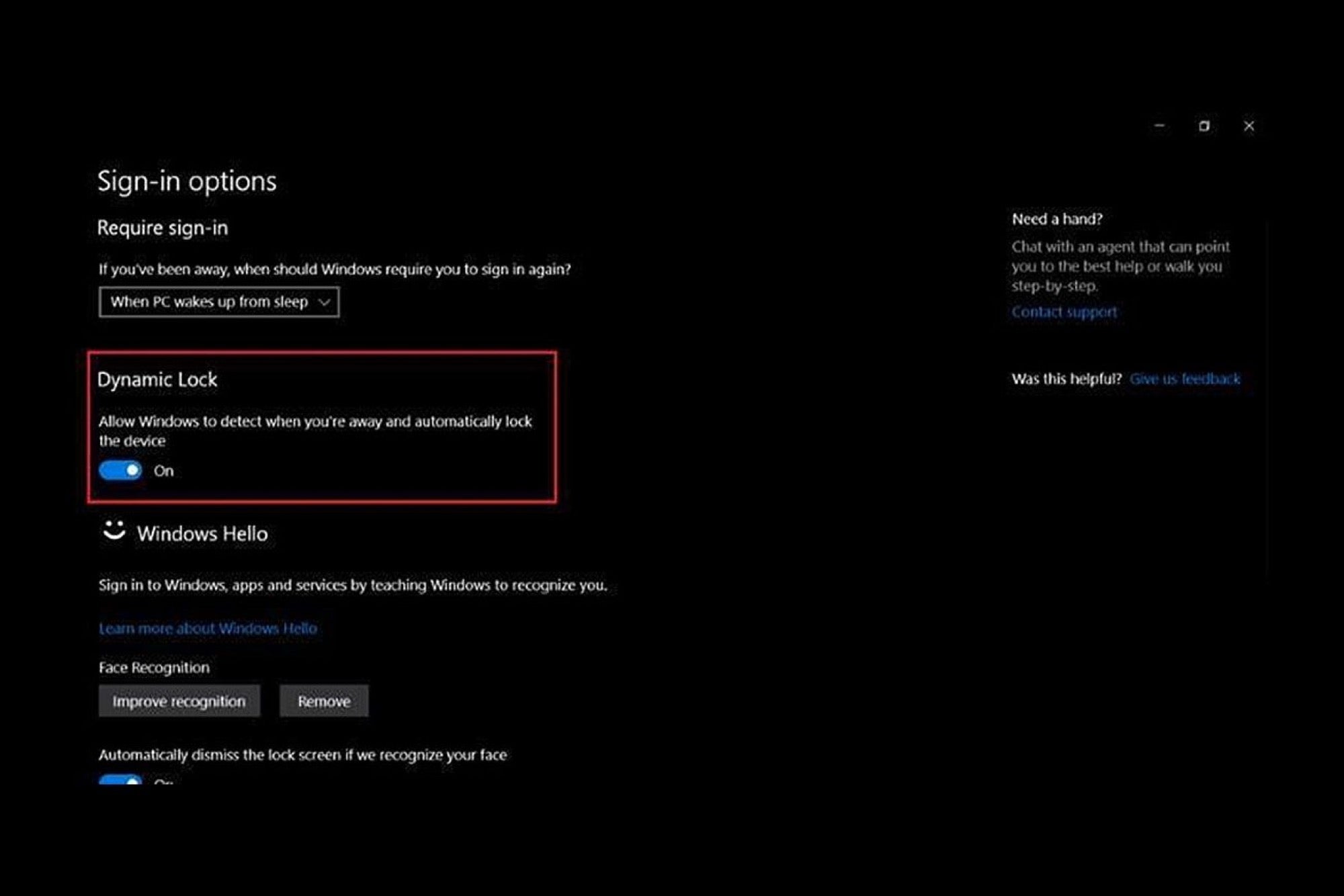The image size is (1344, 896).
Task: Open Learn more about Windows Hello
Action: coord(208,627)
